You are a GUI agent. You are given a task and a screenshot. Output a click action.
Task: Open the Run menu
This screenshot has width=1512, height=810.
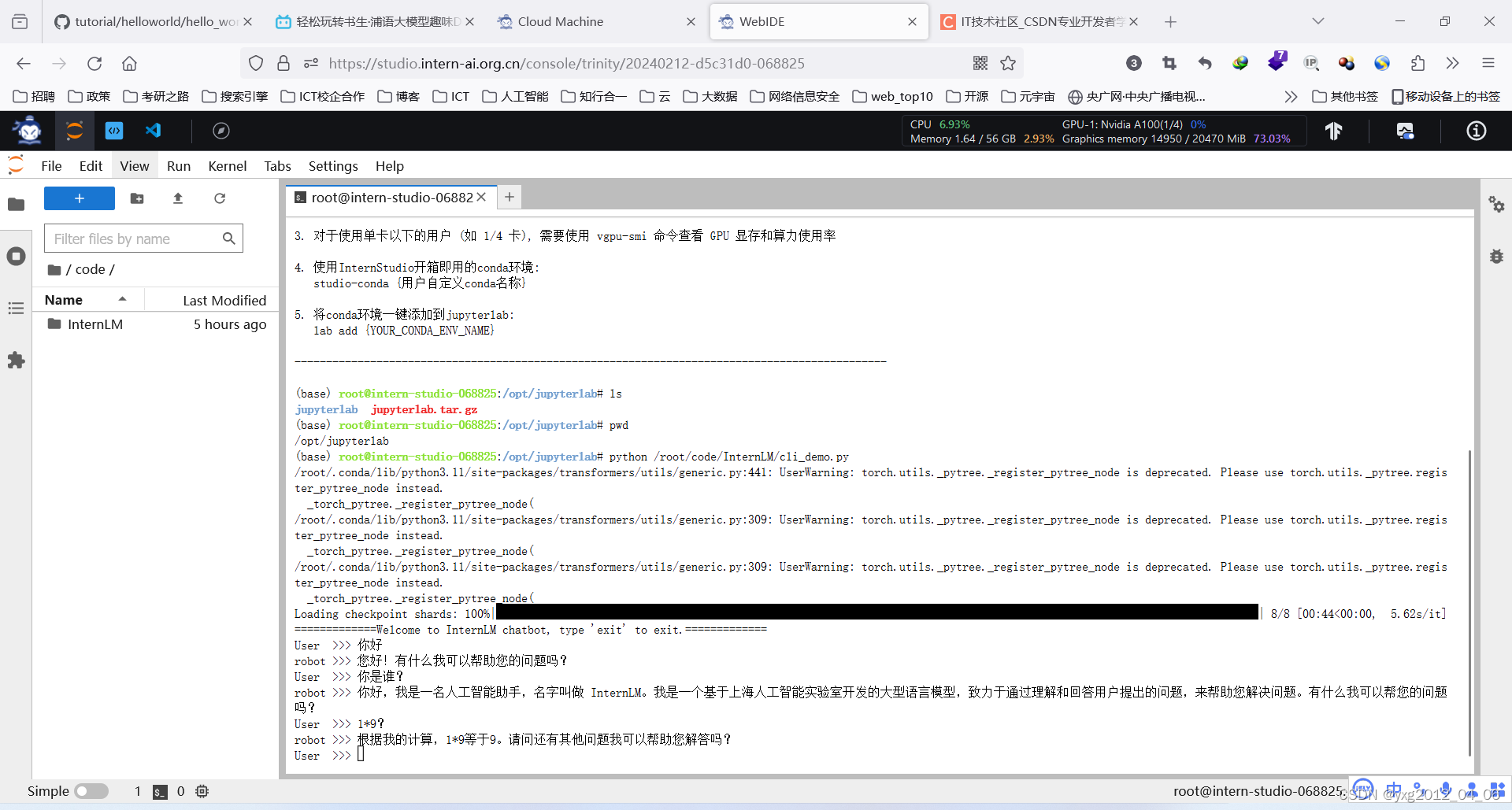(x=179, y=166)
